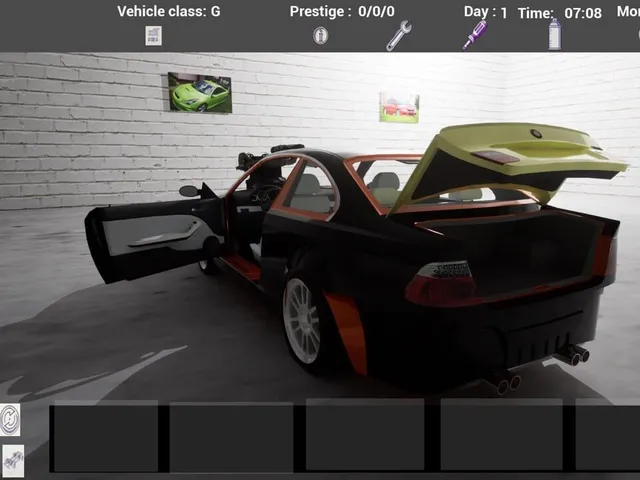Click the circular rotate arrows icon

(10, 420)
